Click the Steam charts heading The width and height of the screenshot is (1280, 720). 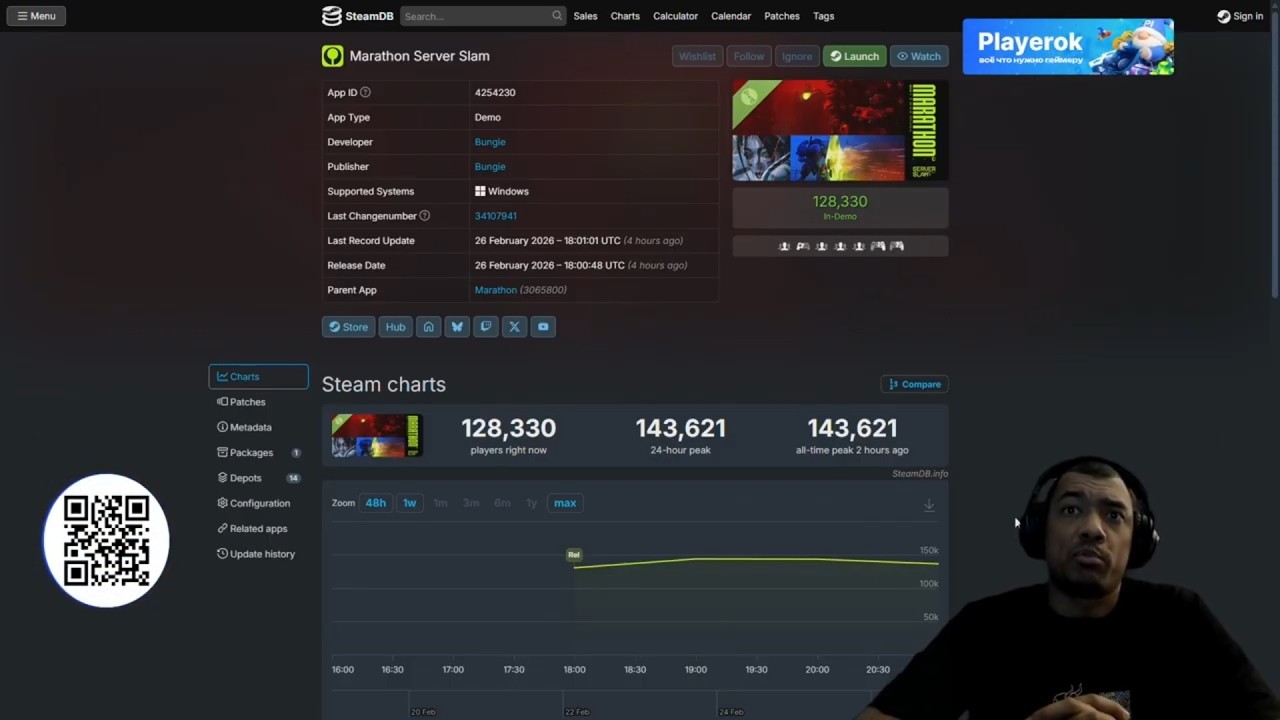[x=384, y=384]
